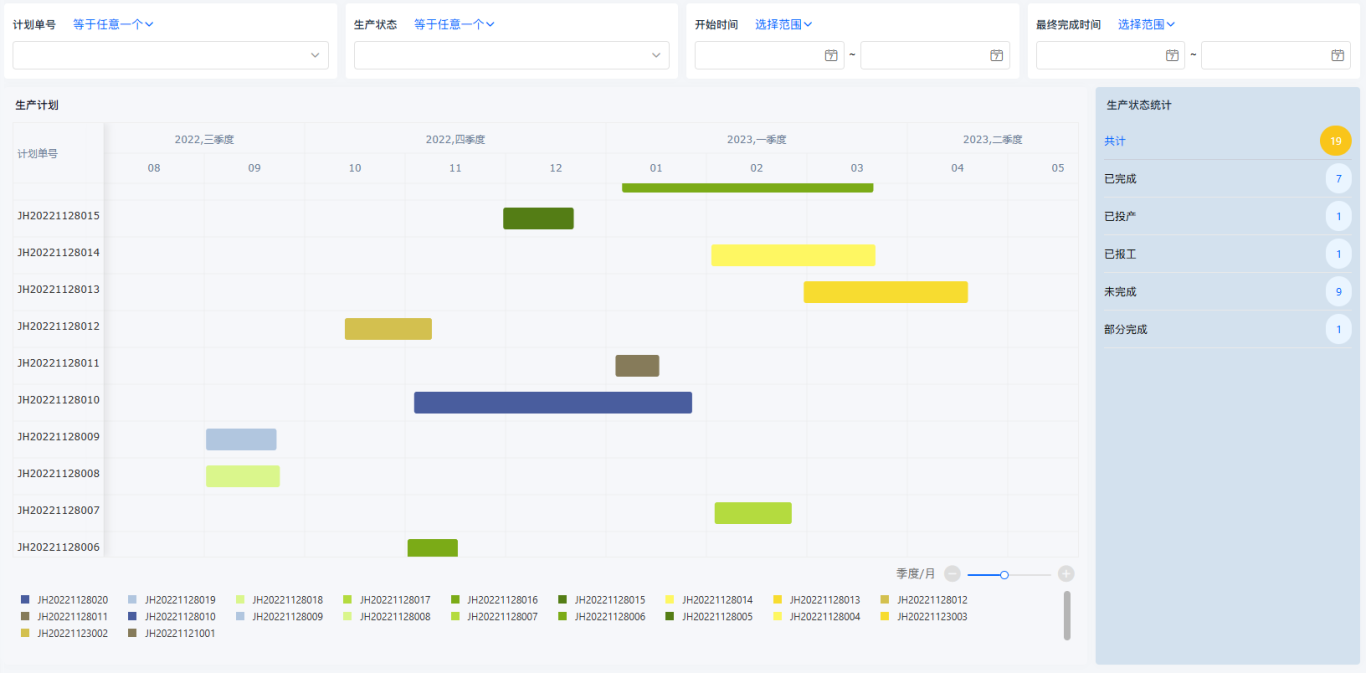Click the row label JH20221128012
Viewport: 1366px width, 673px height.
pos(58,326)
